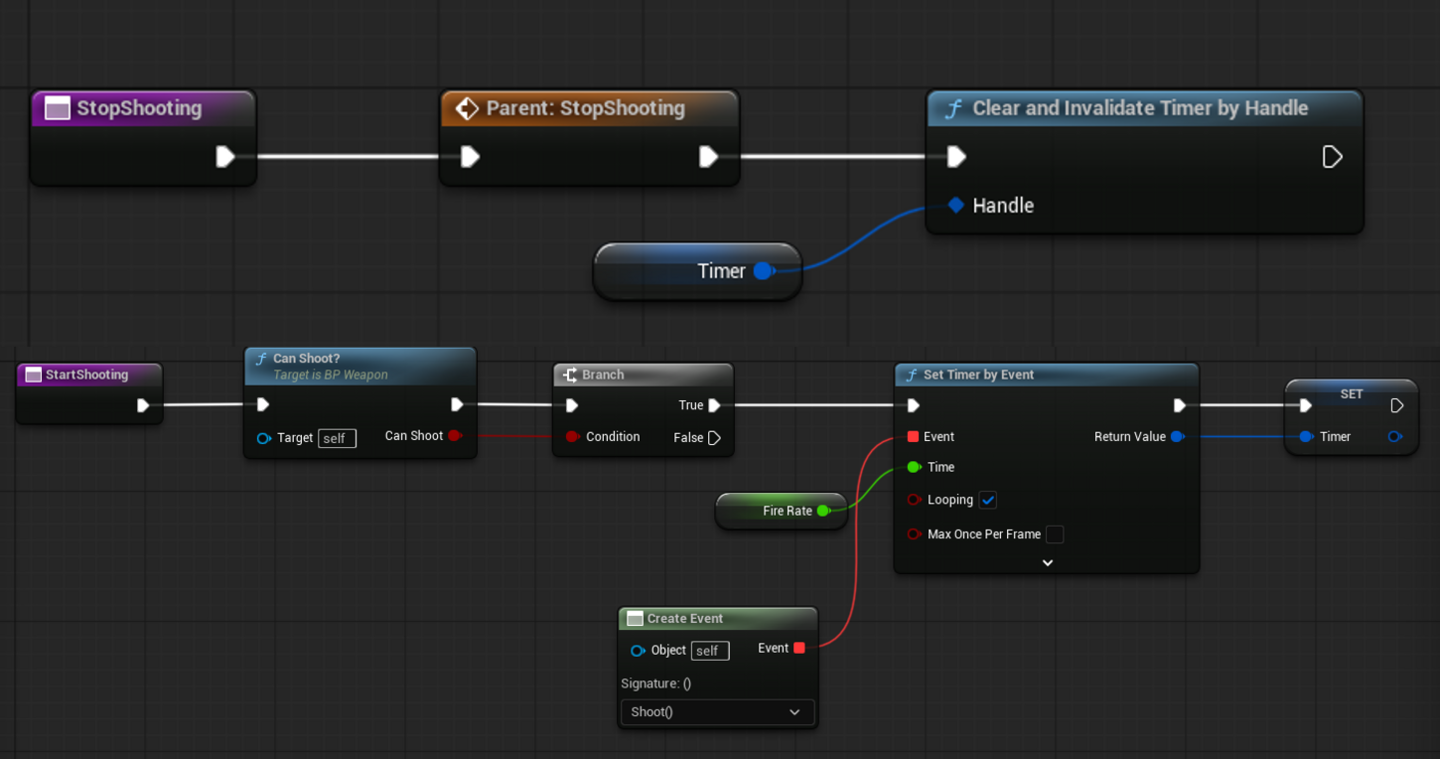This screenshot has width=1440, height=759.
Task: Uncheck the Looping checkbox
Action: [988, 500]
